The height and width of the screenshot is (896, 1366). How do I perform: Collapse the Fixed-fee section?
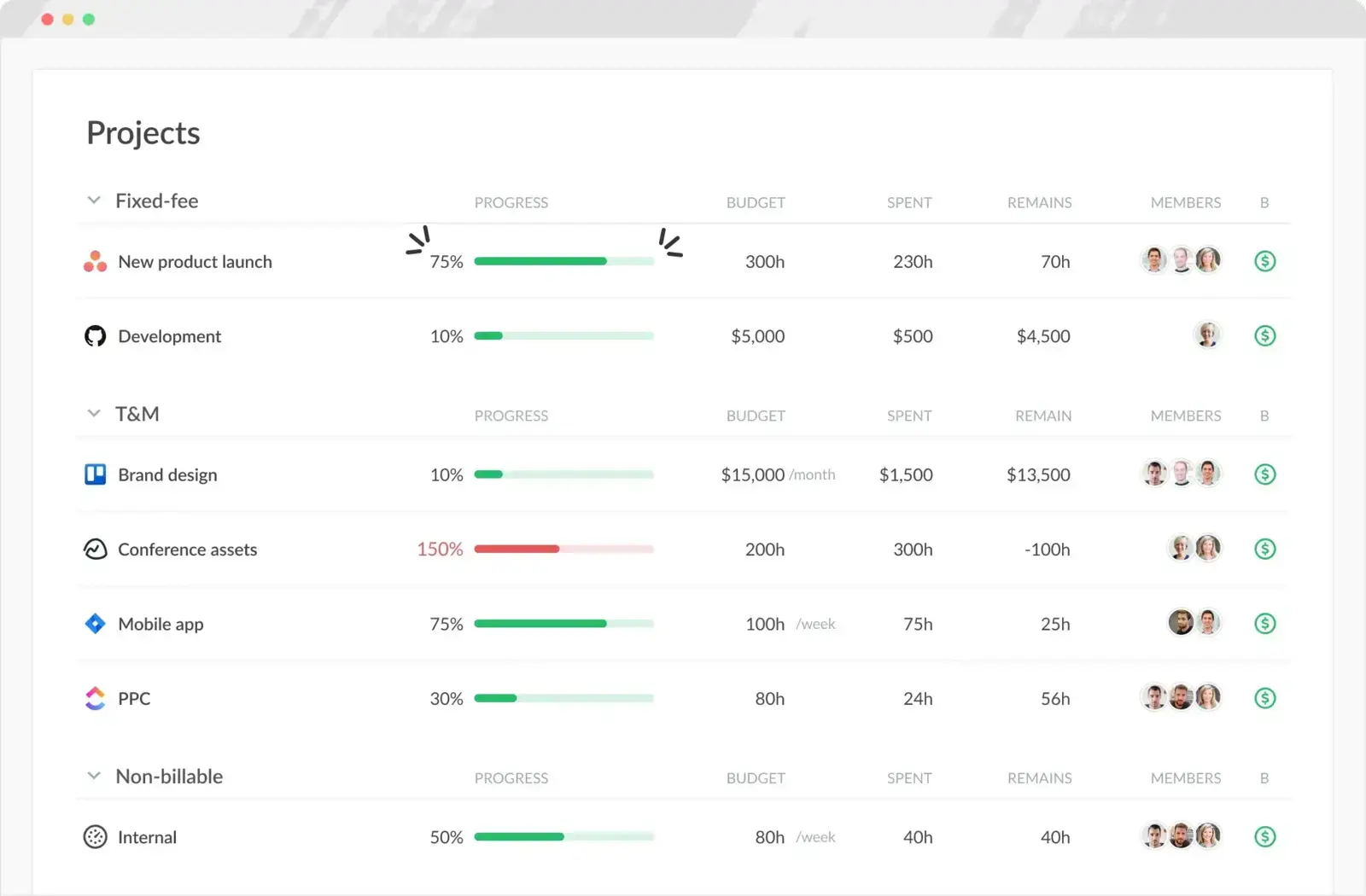[x=94, y=200]
